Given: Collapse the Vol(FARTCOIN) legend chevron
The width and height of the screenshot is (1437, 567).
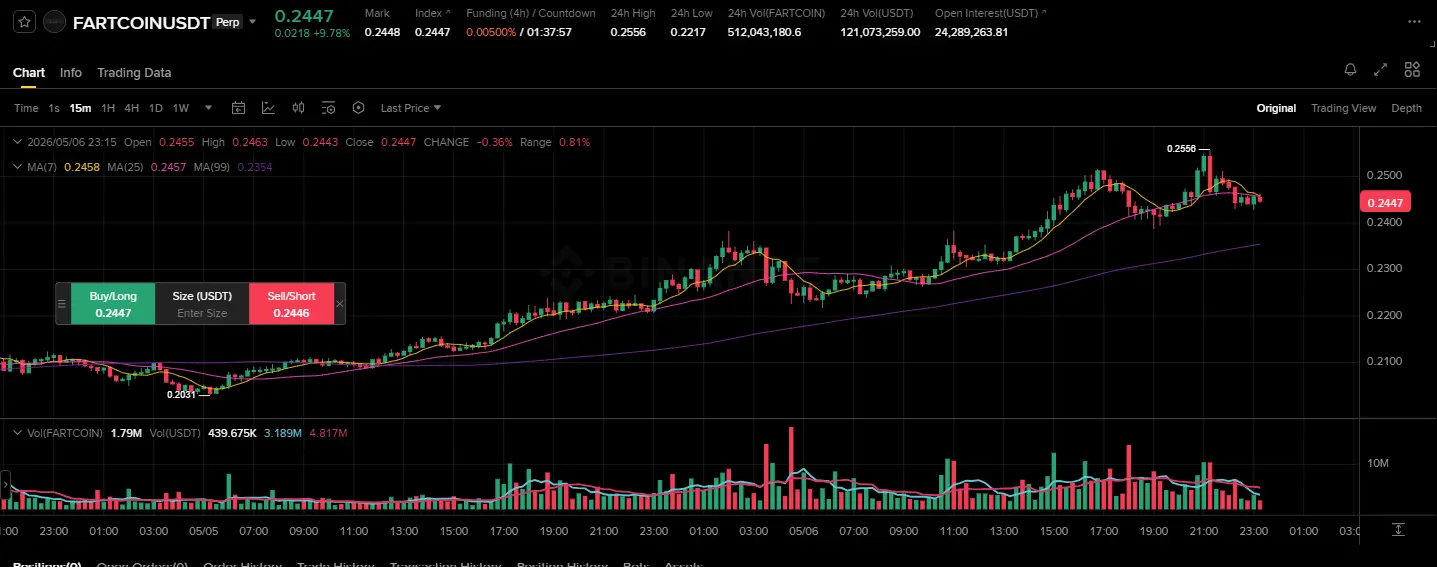Looking at the screenshot, I should (16, 433).
